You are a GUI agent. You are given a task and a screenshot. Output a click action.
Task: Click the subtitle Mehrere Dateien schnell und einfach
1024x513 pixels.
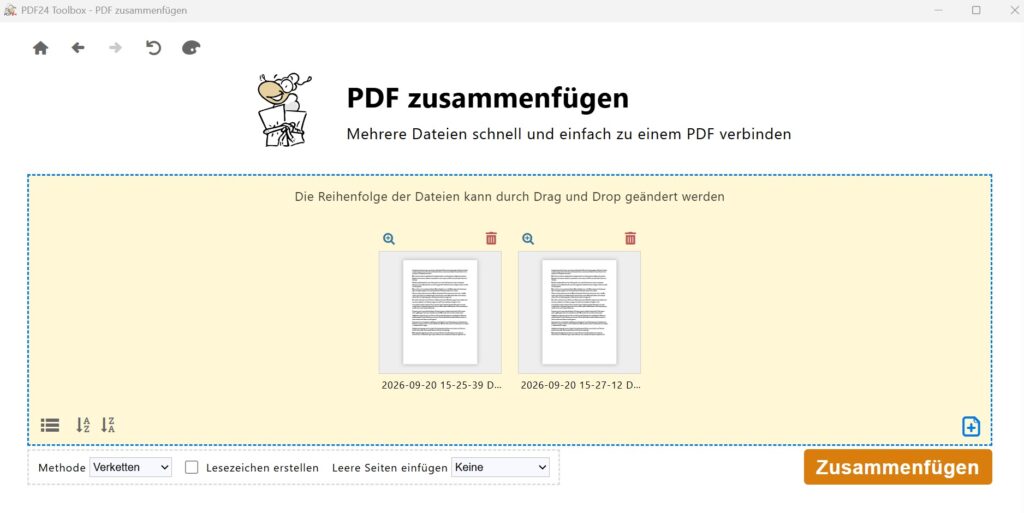569,134
